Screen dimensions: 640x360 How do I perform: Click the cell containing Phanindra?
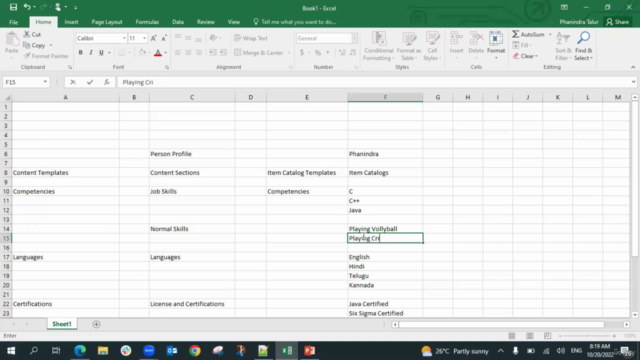coord(385,154)
